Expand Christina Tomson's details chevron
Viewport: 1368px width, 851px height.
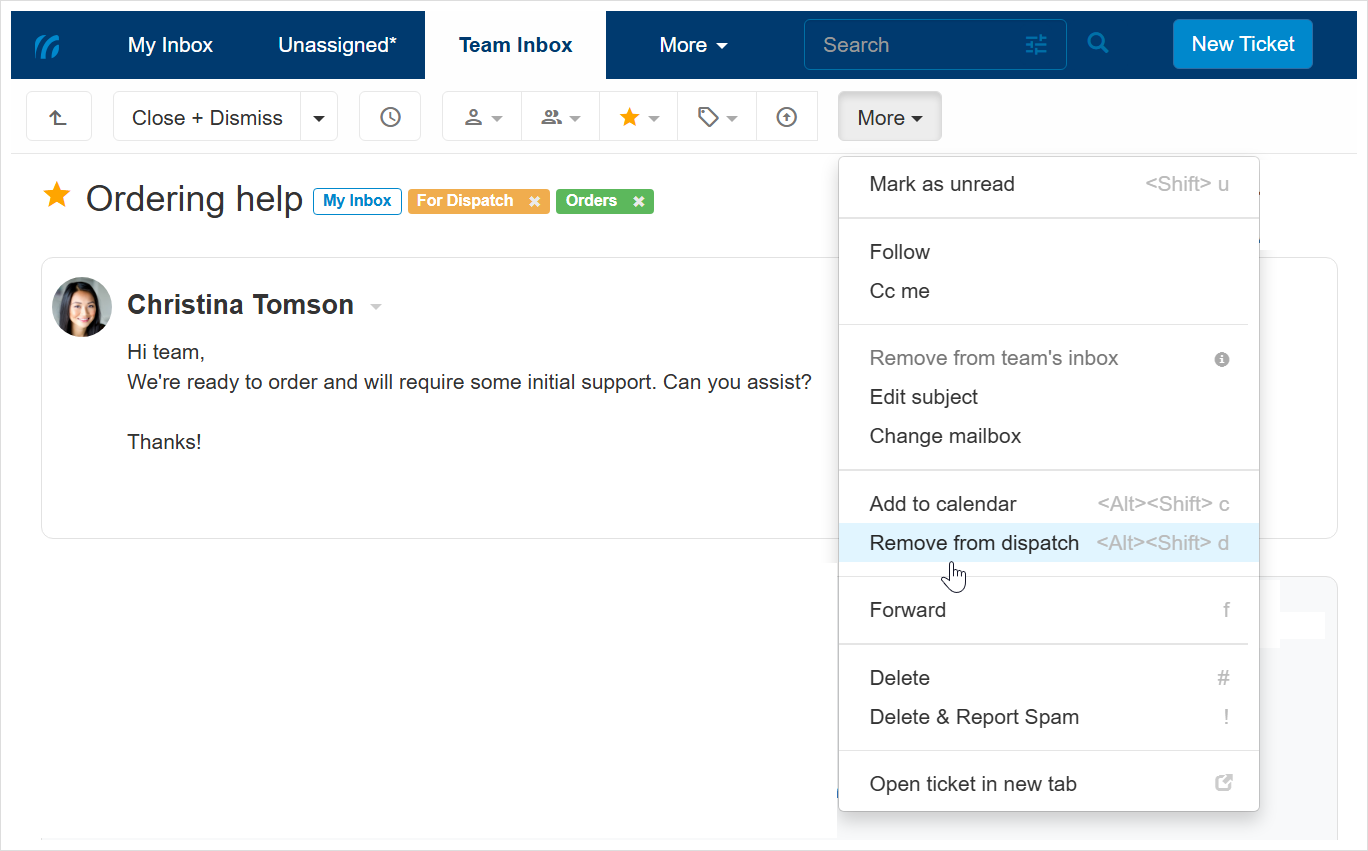coord(376,306)
